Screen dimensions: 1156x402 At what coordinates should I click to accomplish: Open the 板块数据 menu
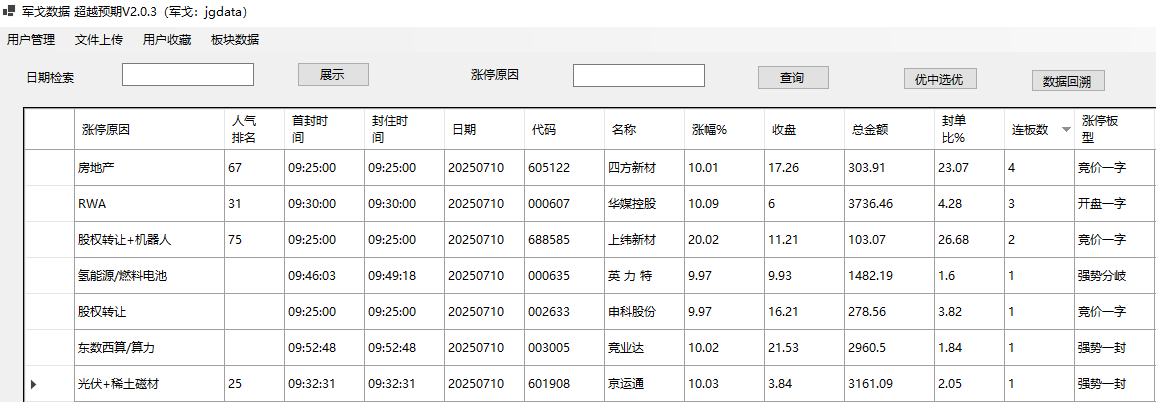pyautogui.click(x=234, y=40)
